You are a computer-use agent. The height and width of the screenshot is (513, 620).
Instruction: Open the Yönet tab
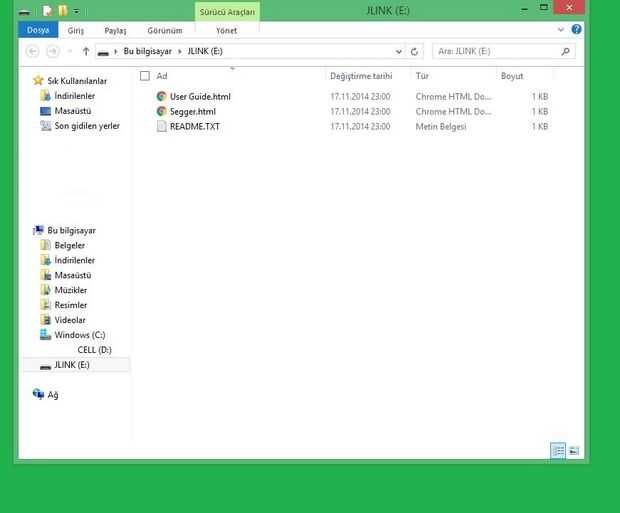click(227, 30)
